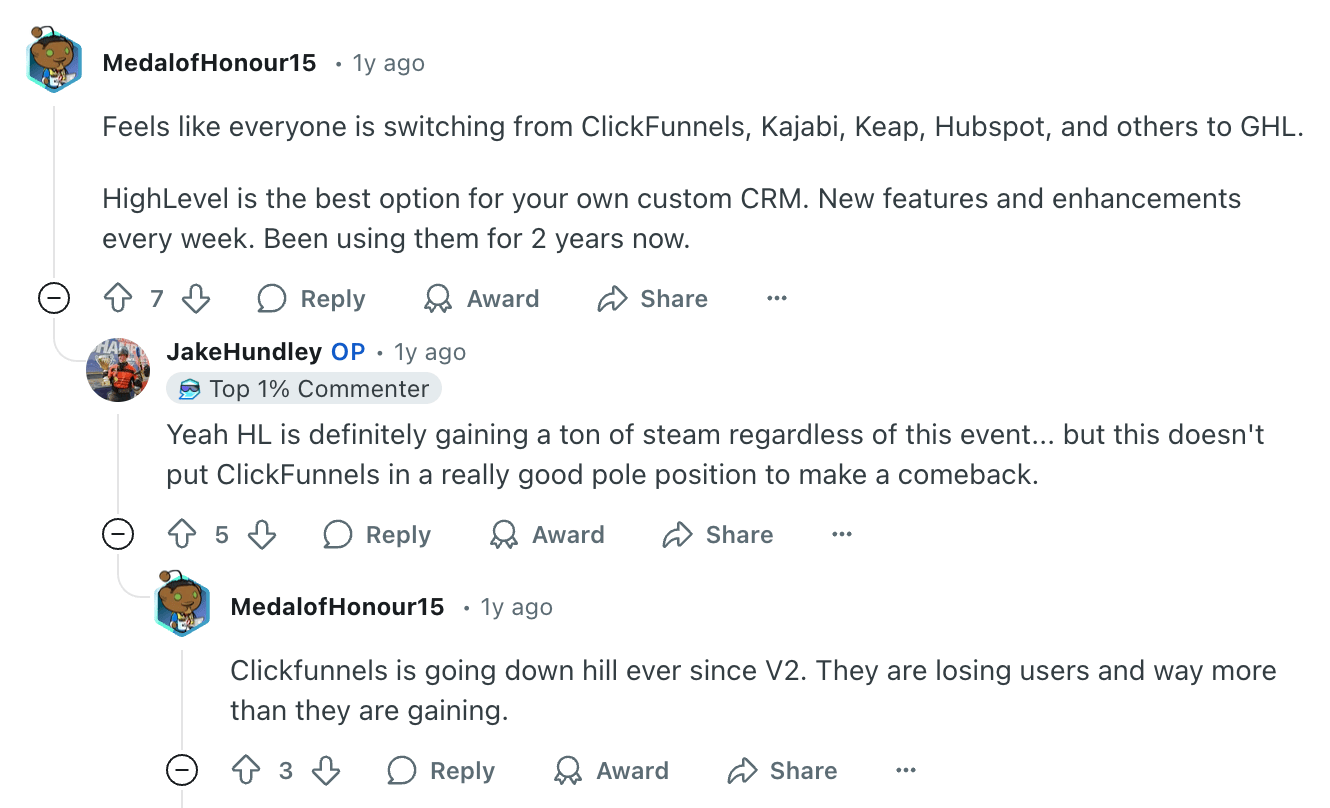Award the top comment about HighLevel
The height and width of the screenshot is (808, 1330).
[x=482, y=299]
